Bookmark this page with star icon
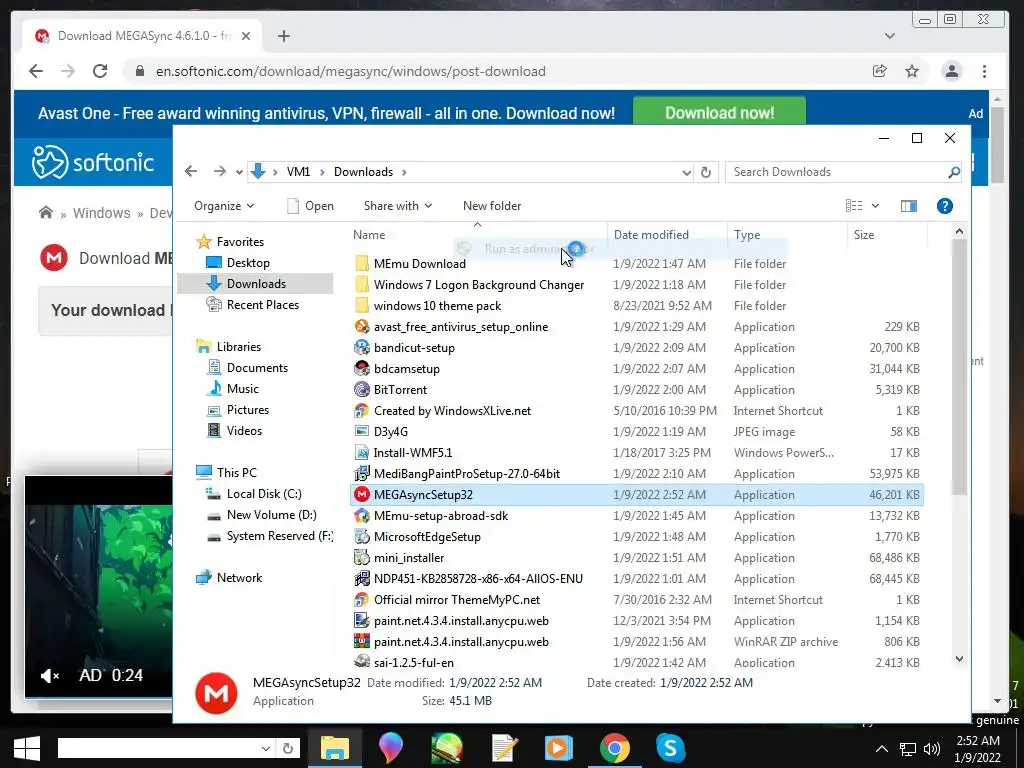 (912, 71)
